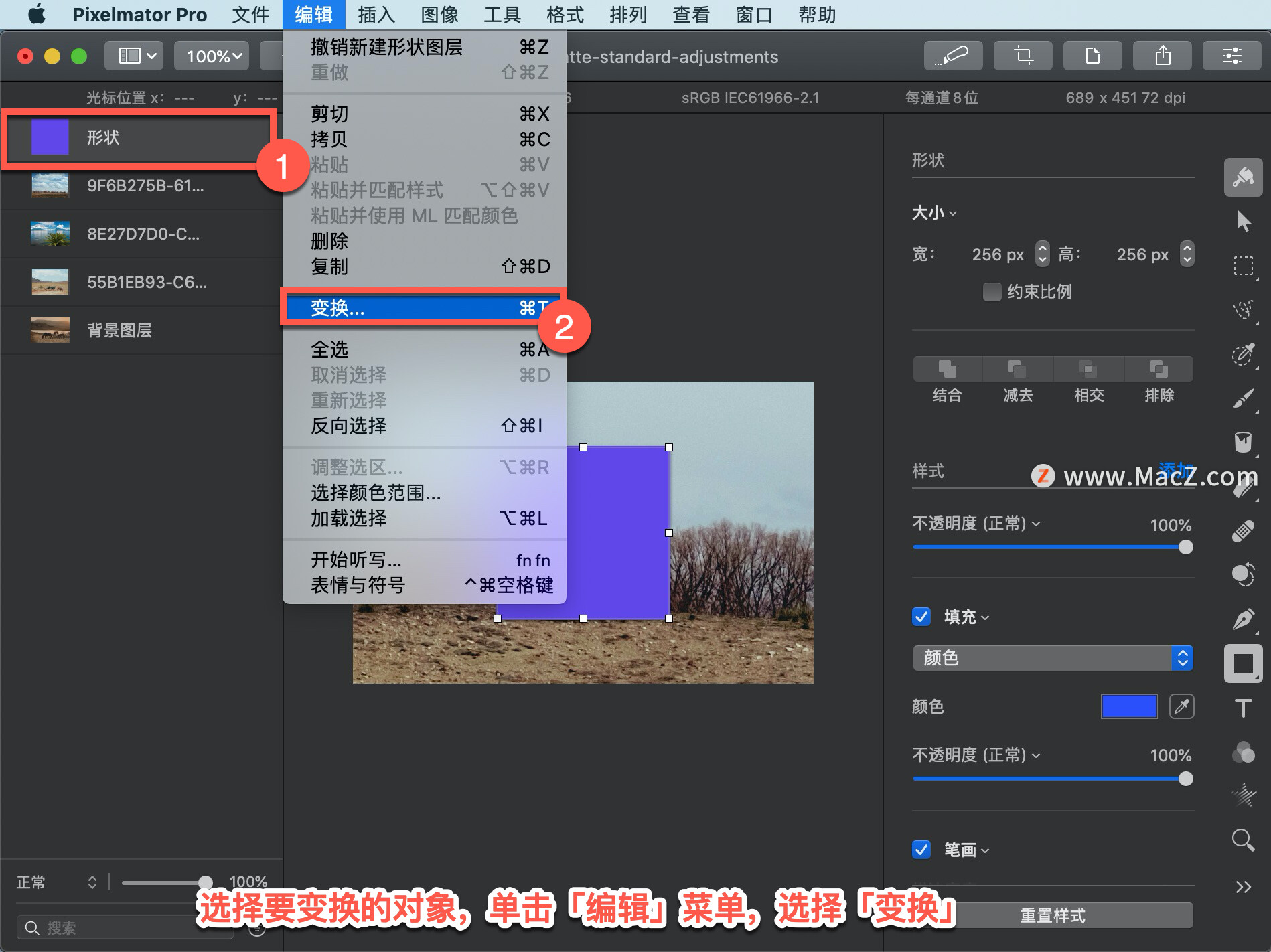The height and width of the screenshot is (952, 1271).
Task: Select the 8E27D7D0-C... layer
Action: pos(141,234)
